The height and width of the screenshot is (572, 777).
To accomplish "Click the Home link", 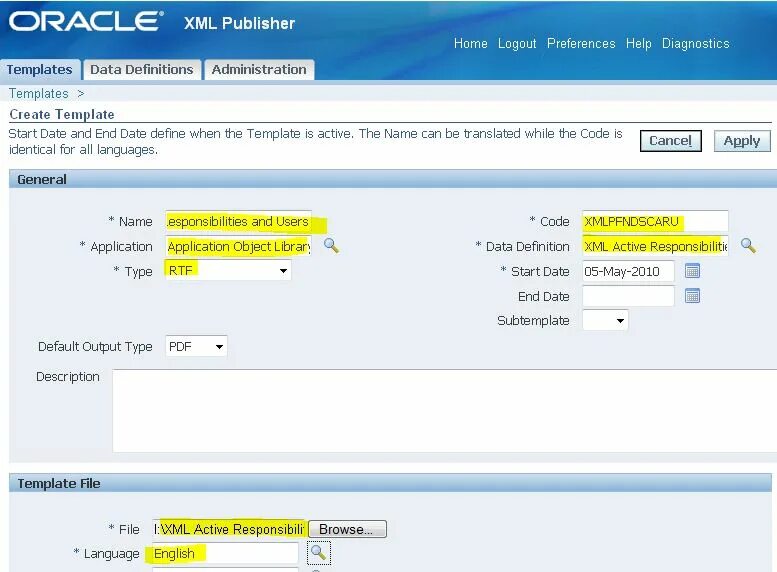I will 471,44.
